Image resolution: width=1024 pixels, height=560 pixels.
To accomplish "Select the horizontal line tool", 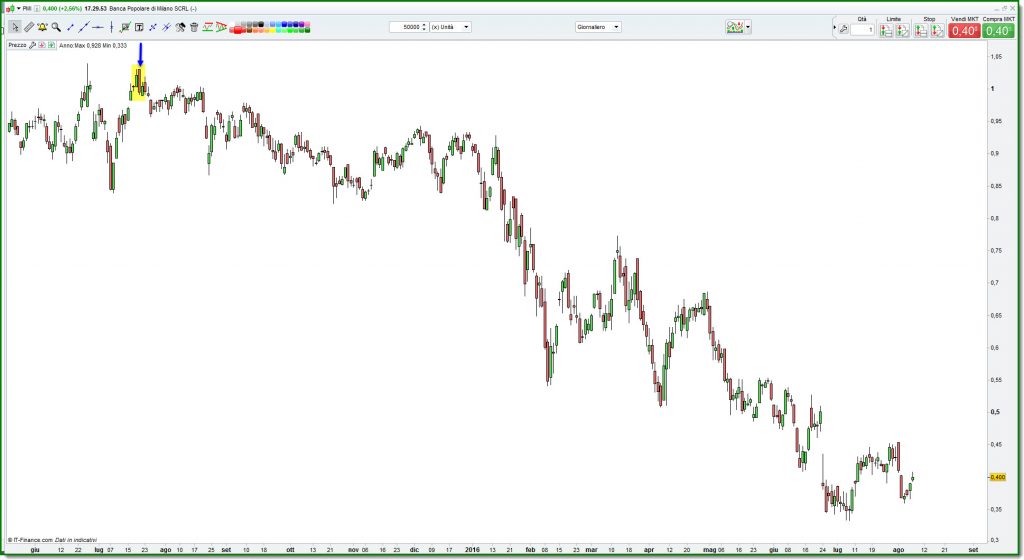I will 98,27.
